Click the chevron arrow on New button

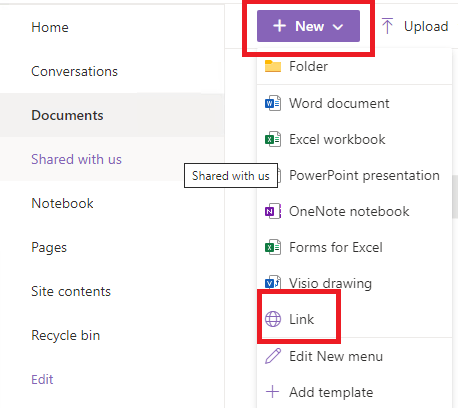coord(338,27)
